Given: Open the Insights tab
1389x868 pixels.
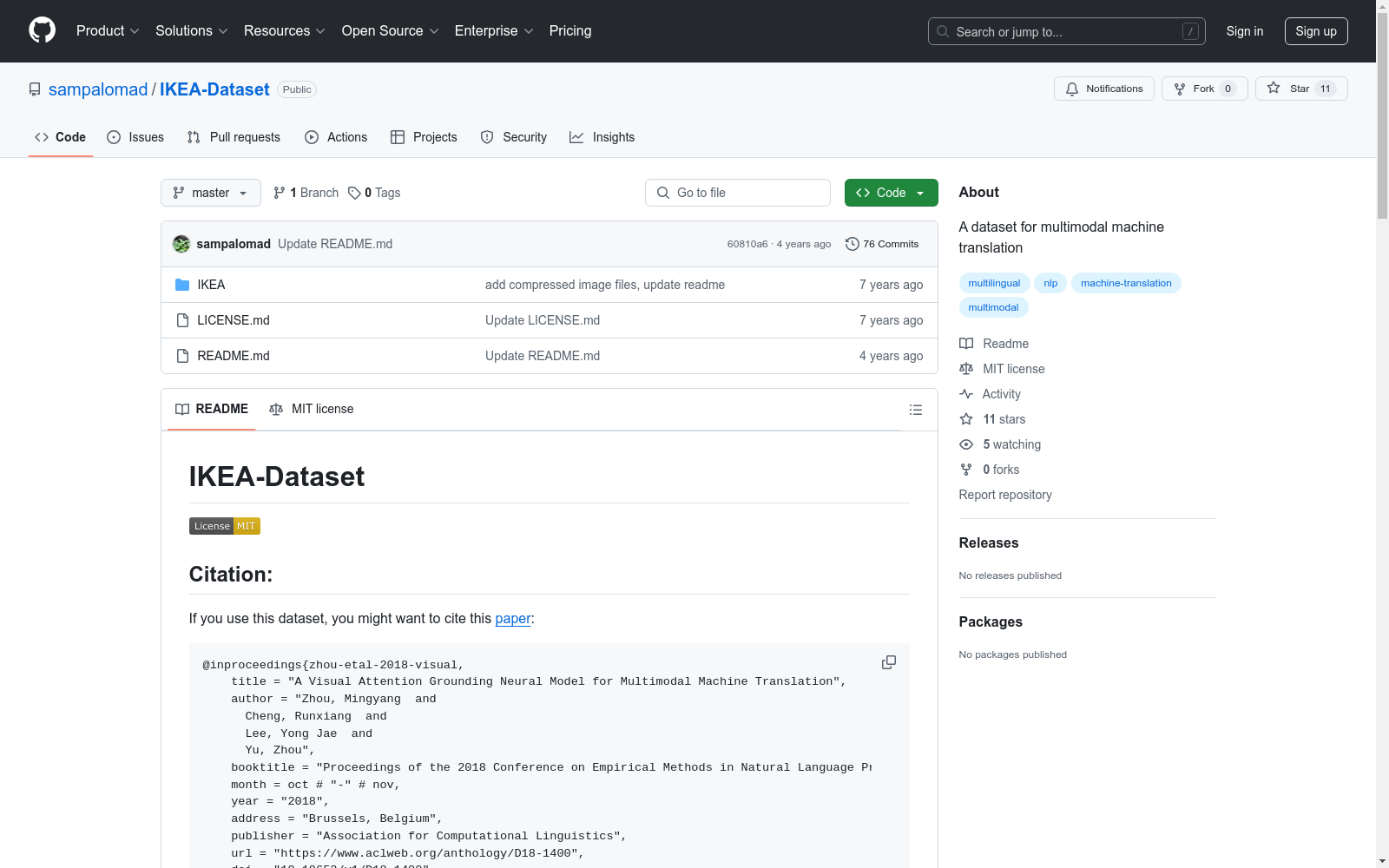Looking at the screenshot, I should point(602,137).
